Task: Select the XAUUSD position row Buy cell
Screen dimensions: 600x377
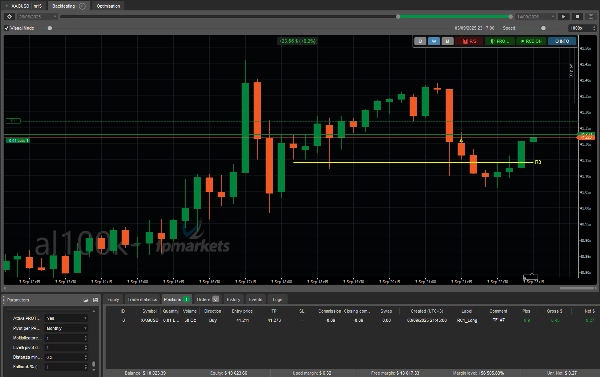Action: click(213, 320)
